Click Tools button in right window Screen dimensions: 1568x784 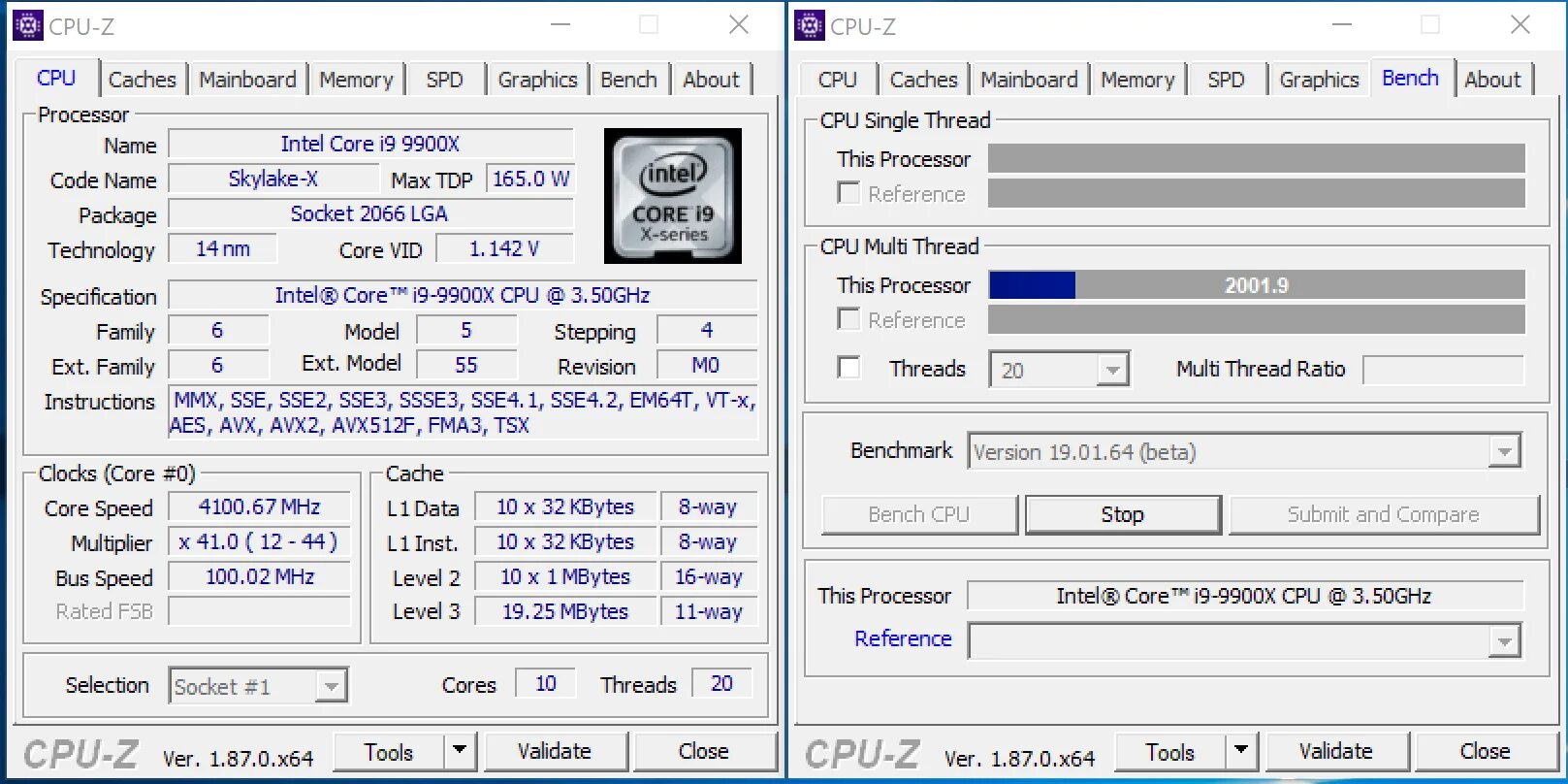1170,752
